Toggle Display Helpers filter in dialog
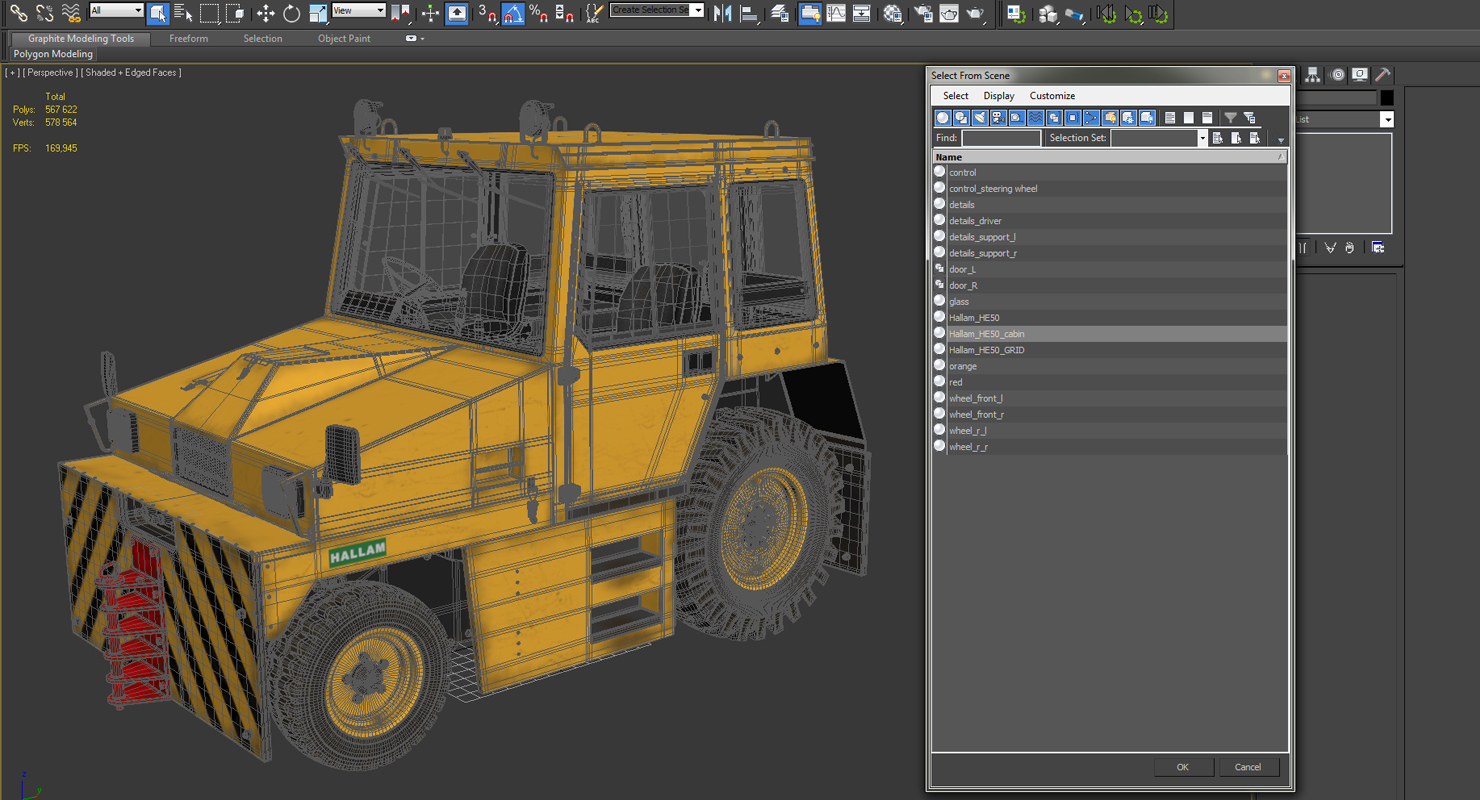Screen dimensions: 1480x800 (x=1017, y=118)
